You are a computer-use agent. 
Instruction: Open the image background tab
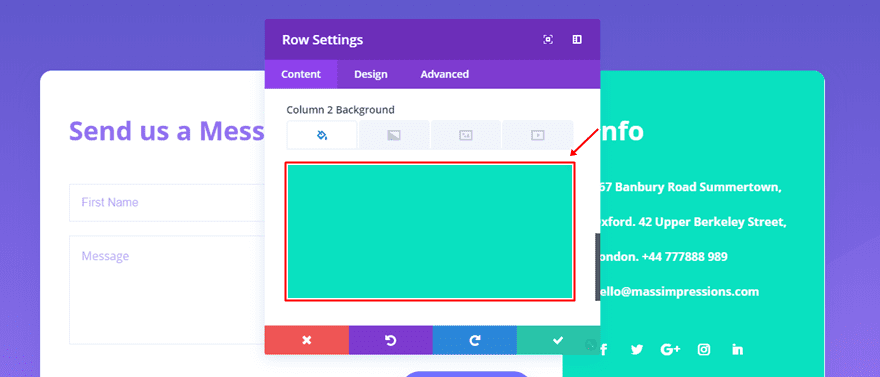coord(466,135)
